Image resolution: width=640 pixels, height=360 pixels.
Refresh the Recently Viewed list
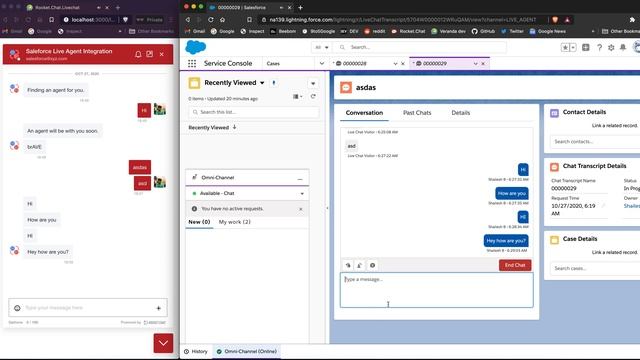click(313, 96)
